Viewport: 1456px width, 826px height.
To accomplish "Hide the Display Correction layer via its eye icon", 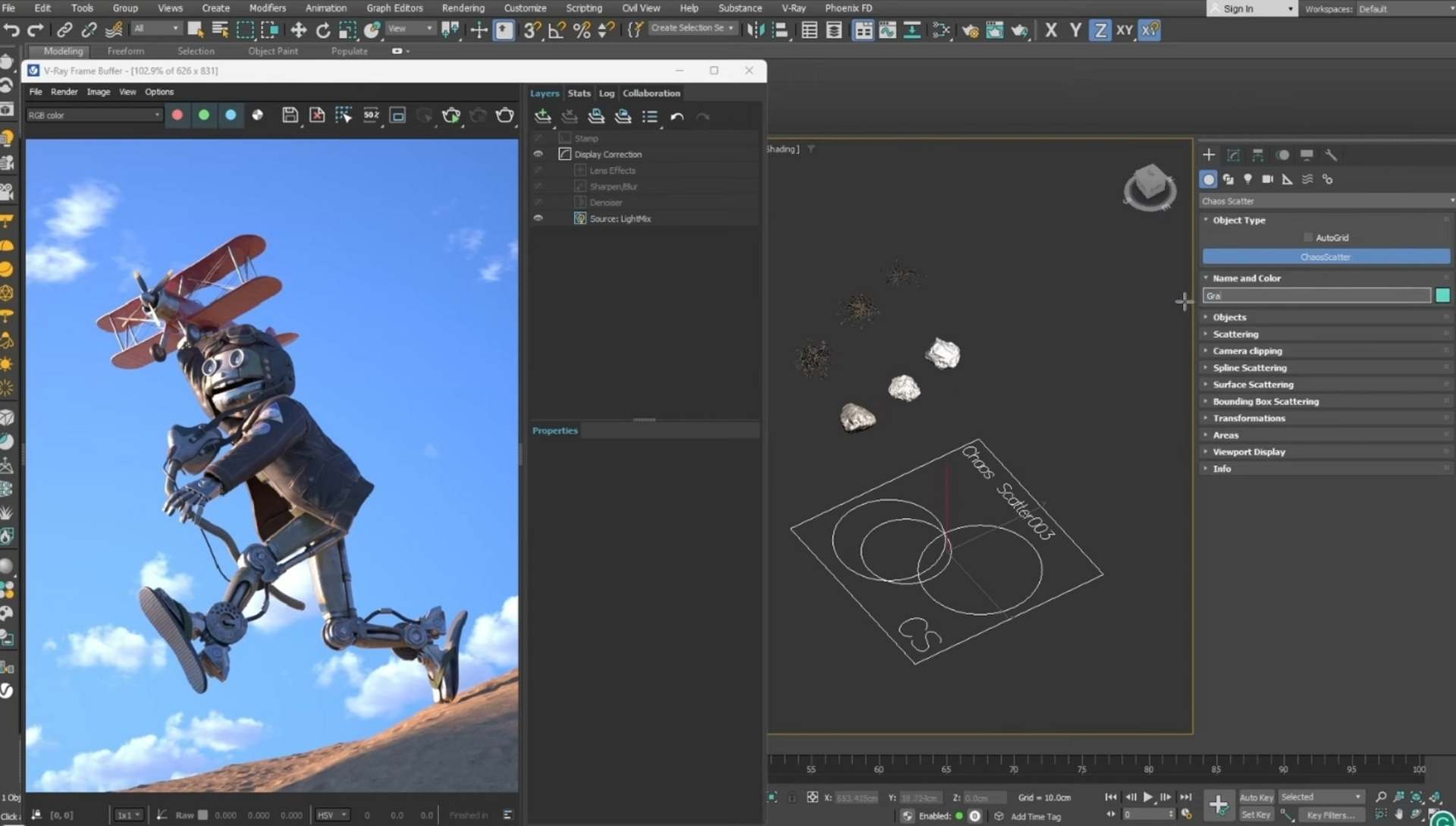I will pos(538,153).
